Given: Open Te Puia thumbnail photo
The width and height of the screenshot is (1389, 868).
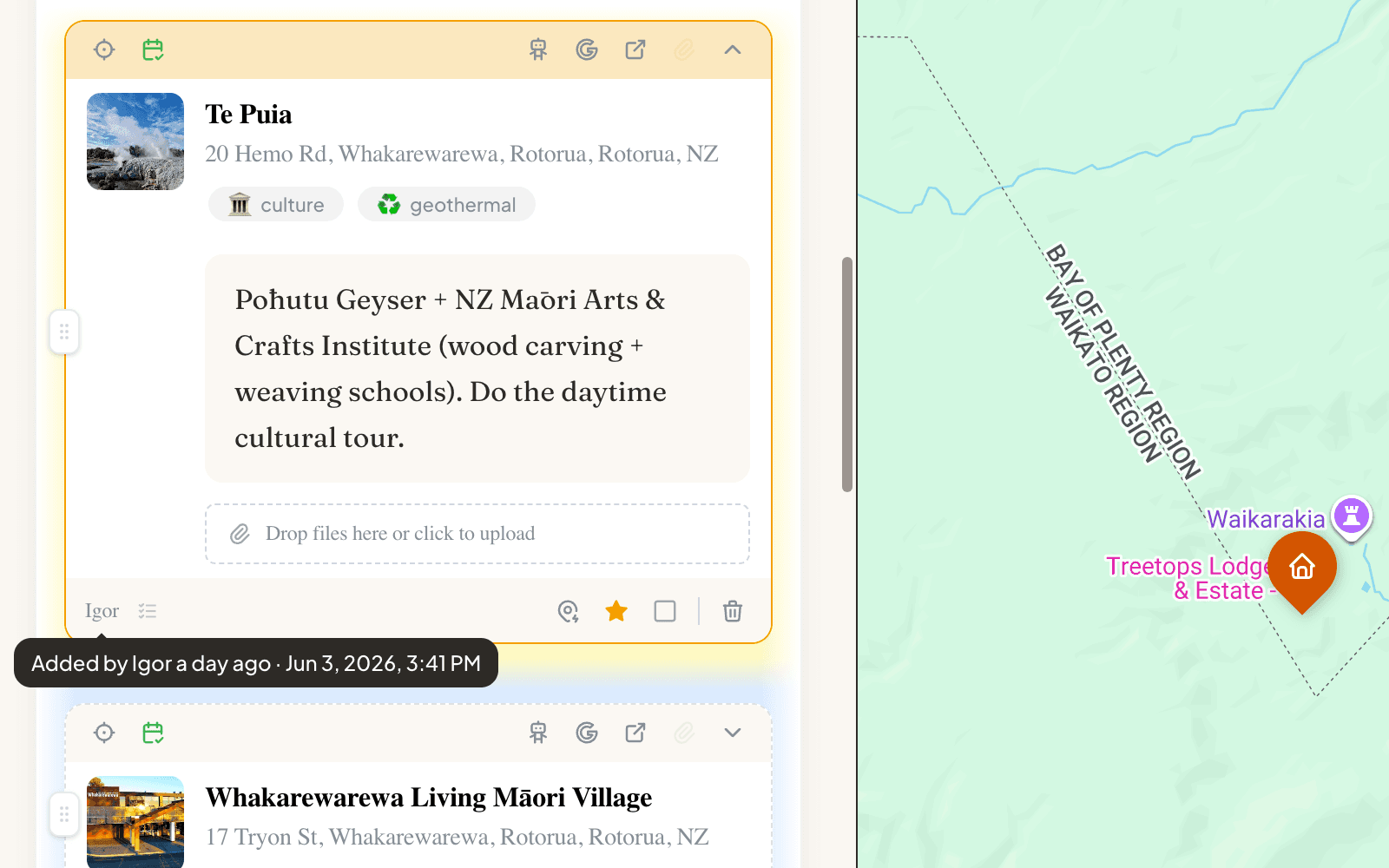Looking at the screenshot, I should (135, 141).
